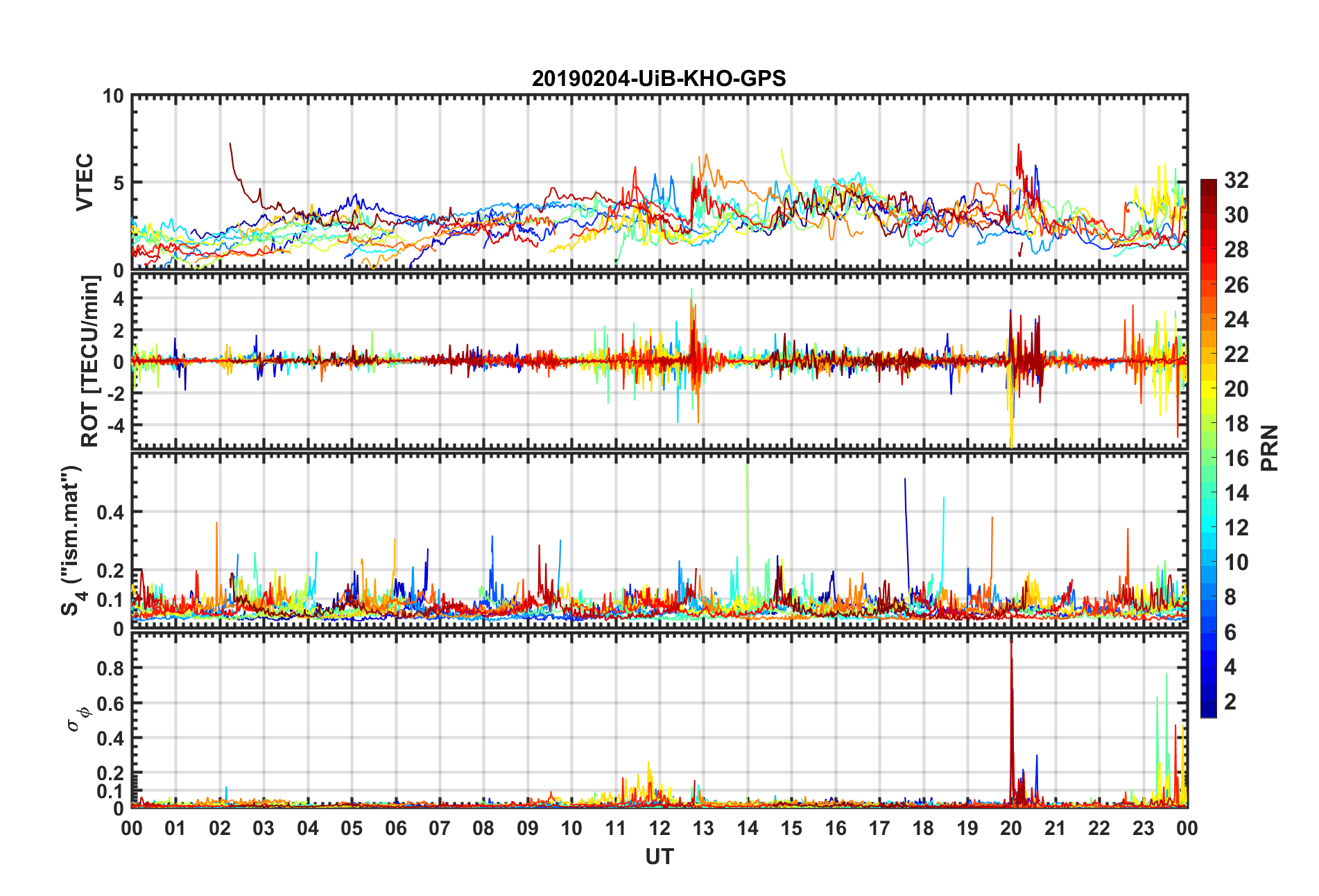Click x-axis tick label 23
This screenshot has width=1319, height=896.
pyautogui.click(x=1143, y=828)
